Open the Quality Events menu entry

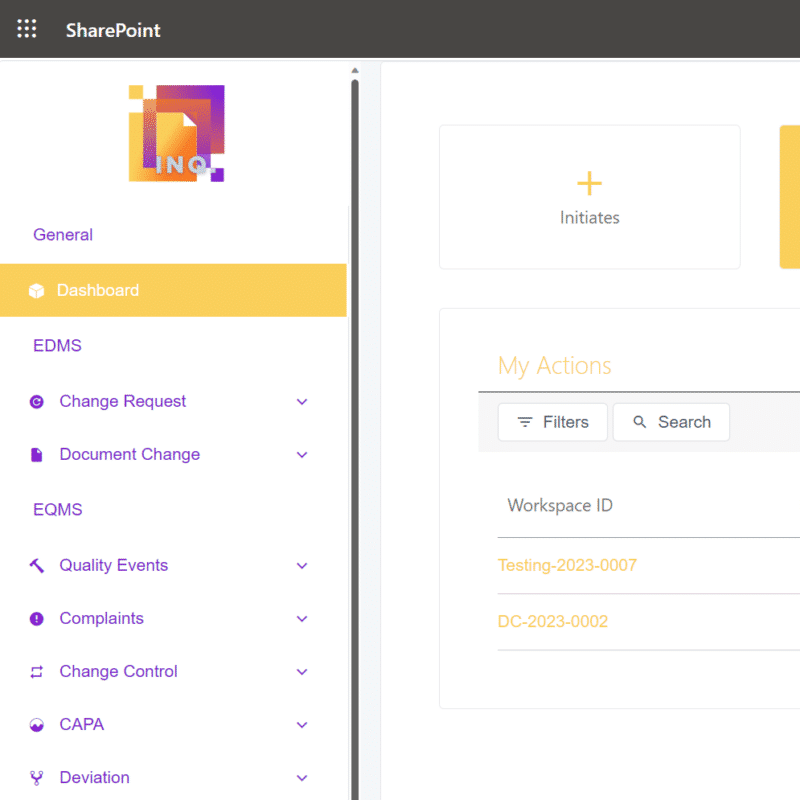[173, 565]
